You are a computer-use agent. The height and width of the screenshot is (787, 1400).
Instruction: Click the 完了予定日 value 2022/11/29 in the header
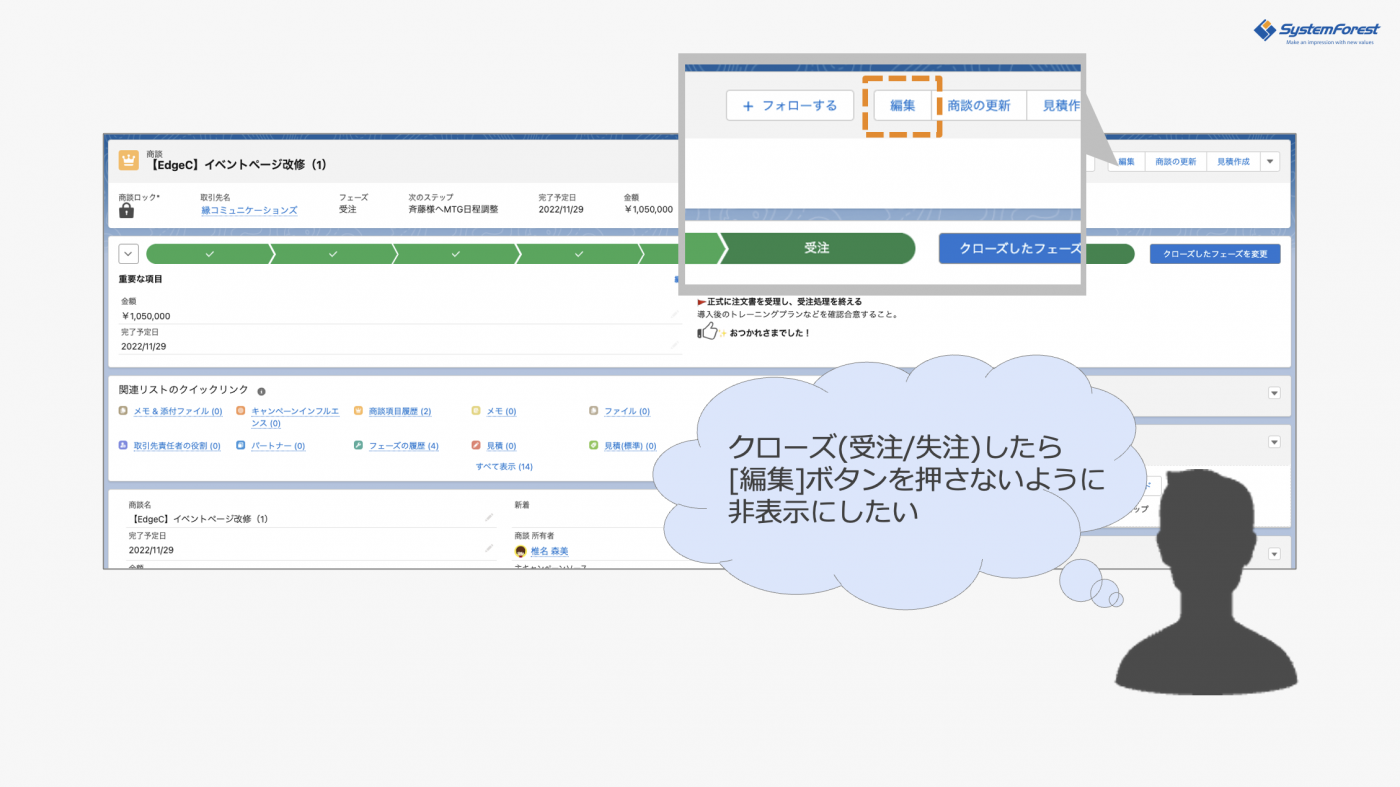pos(561,210)
